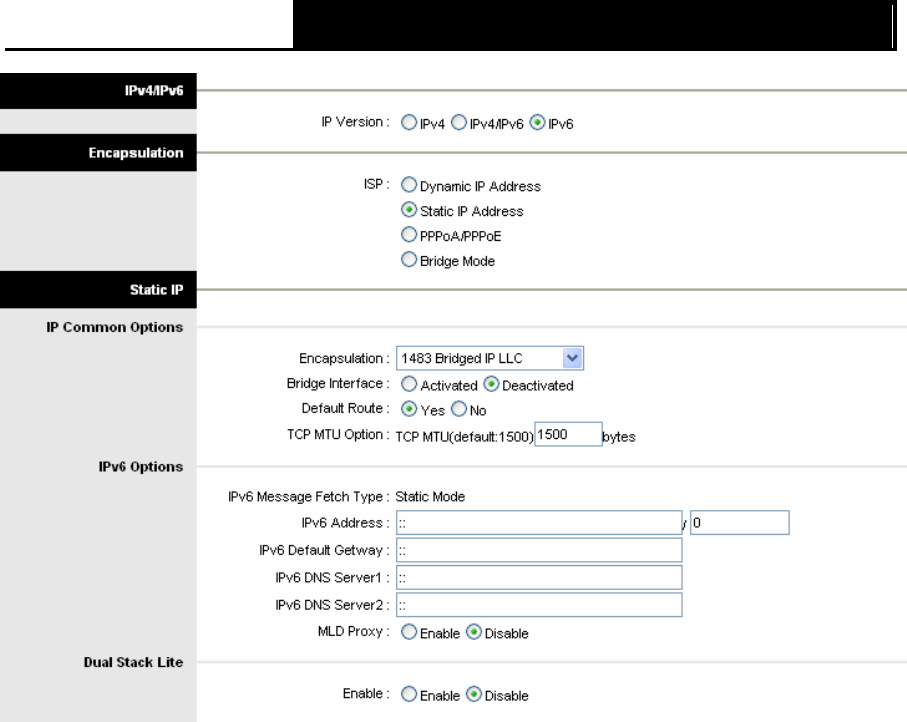Image resolution: width=907 pixels, height=722 pixels.
Task: Select IPv6 IP Version radio button
Action: [x=537, y=123]
